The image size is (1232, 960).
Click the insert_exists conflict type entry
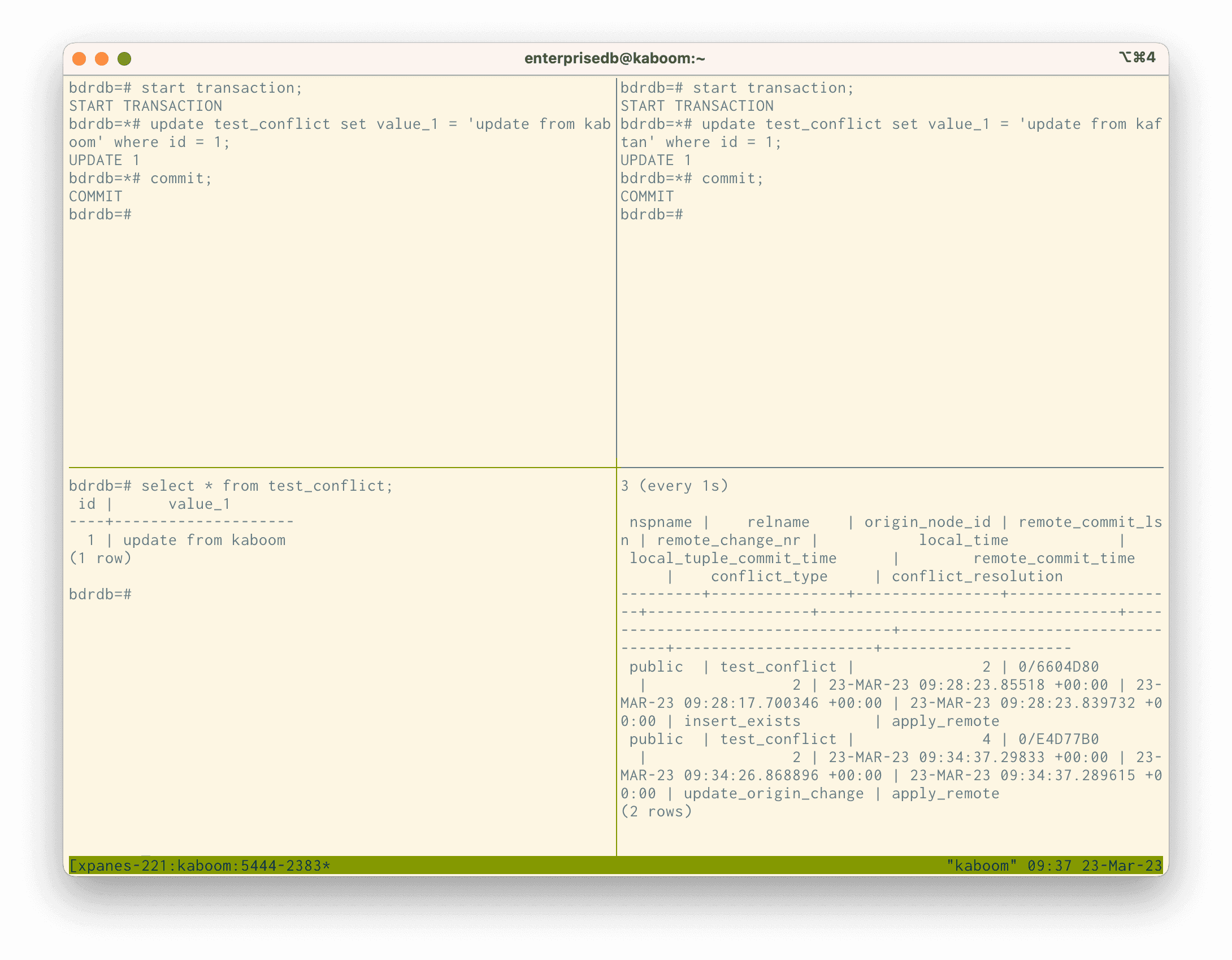click(742, 721)
